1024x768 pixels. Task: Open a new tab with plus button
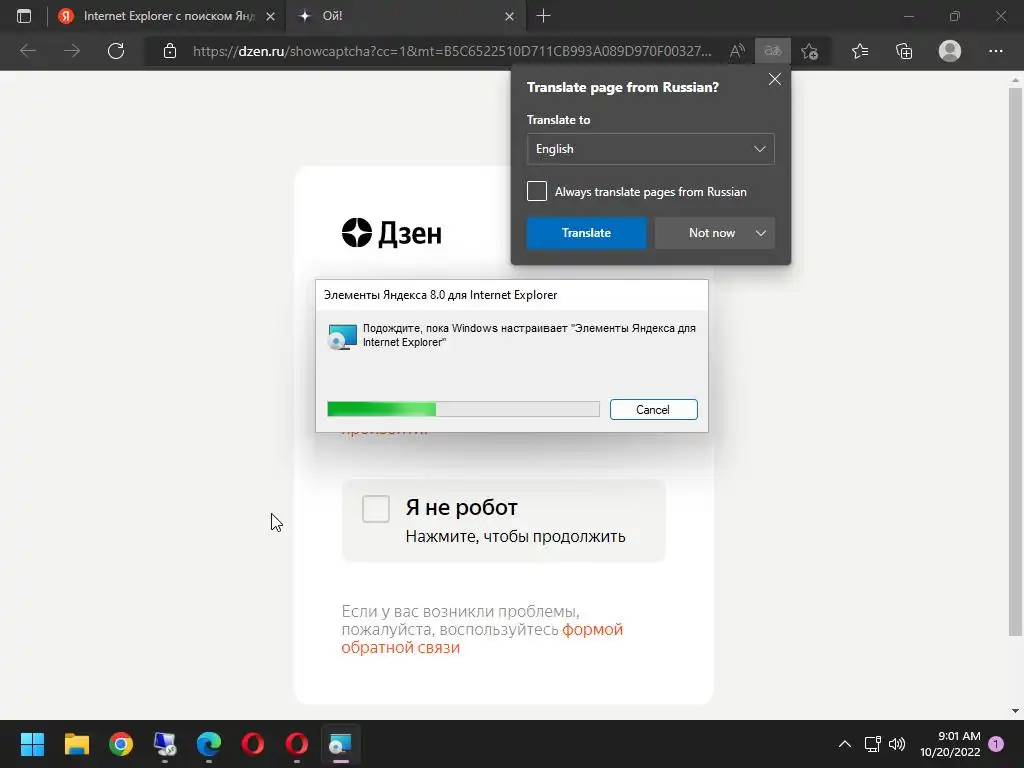coord(543,16)
